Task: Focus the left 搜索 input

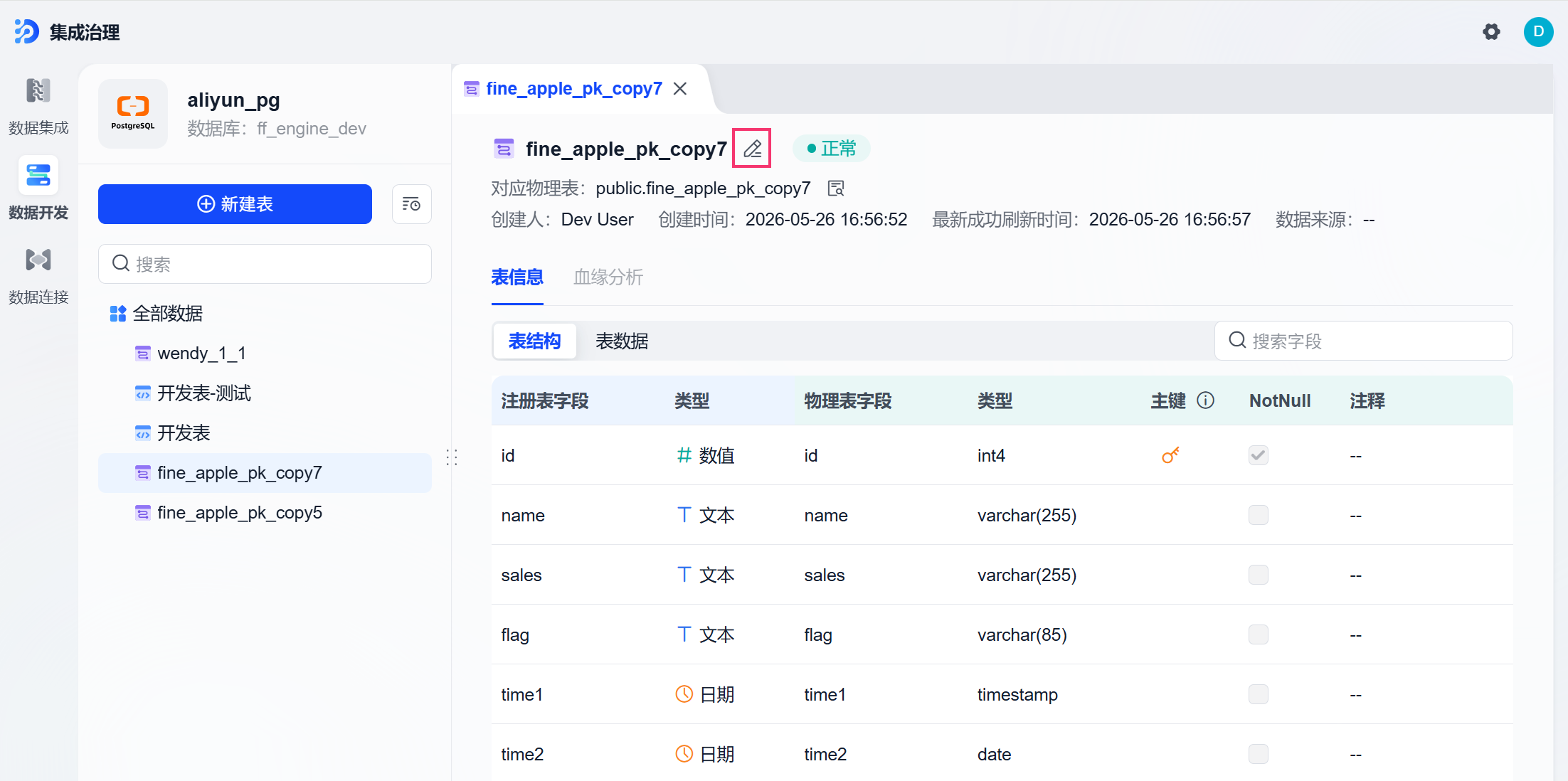Action: pyautogui.click(x=265, y=264)
